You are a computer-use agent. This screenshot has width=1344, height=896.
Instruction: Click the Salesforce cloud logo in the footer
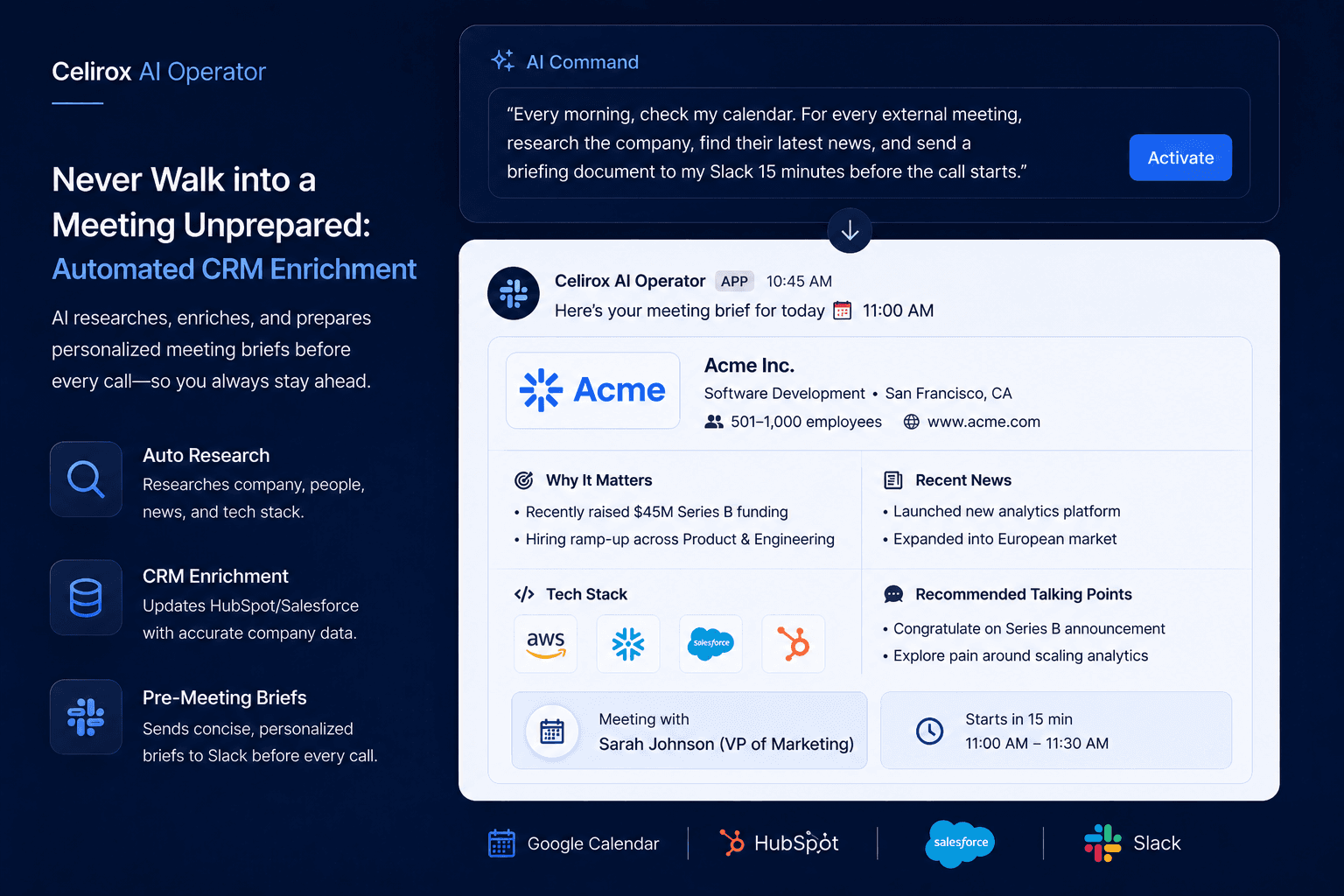point(960,843)
